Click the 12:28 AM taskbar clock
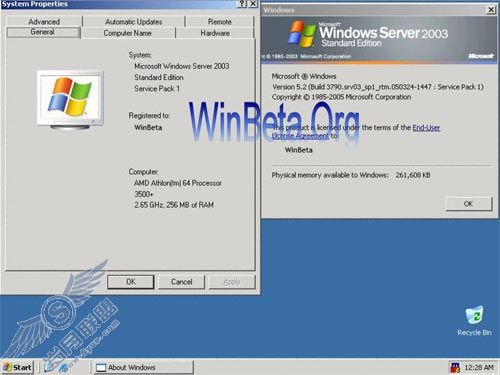This screenshot has width=500, height=375. pos(479,367)
